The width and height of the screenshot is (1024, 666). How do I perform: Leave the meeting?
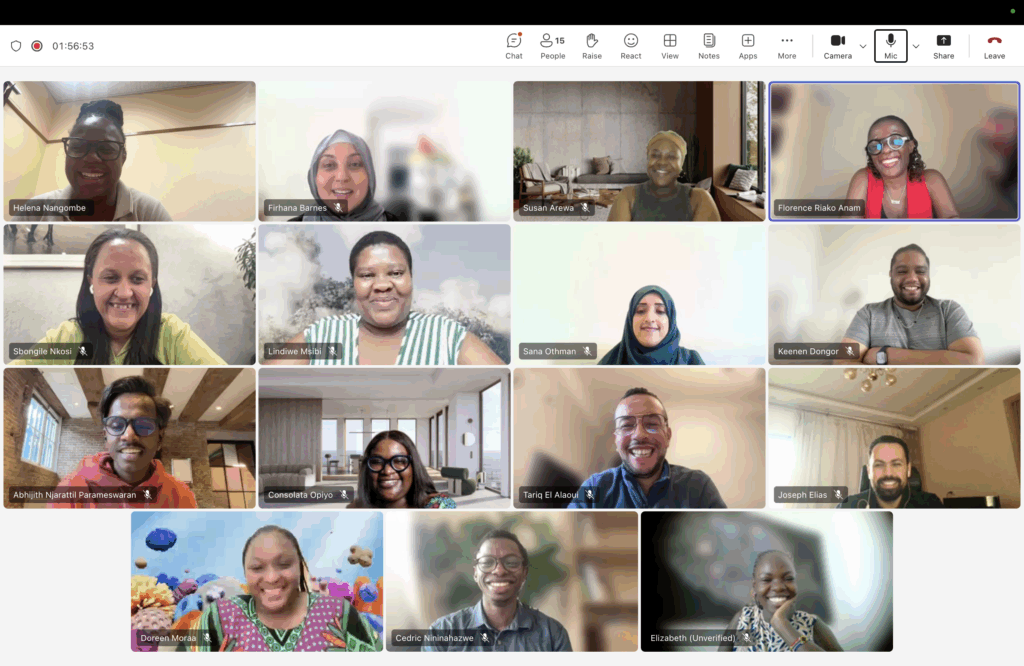pyautogui.click(x=994, y=45)
